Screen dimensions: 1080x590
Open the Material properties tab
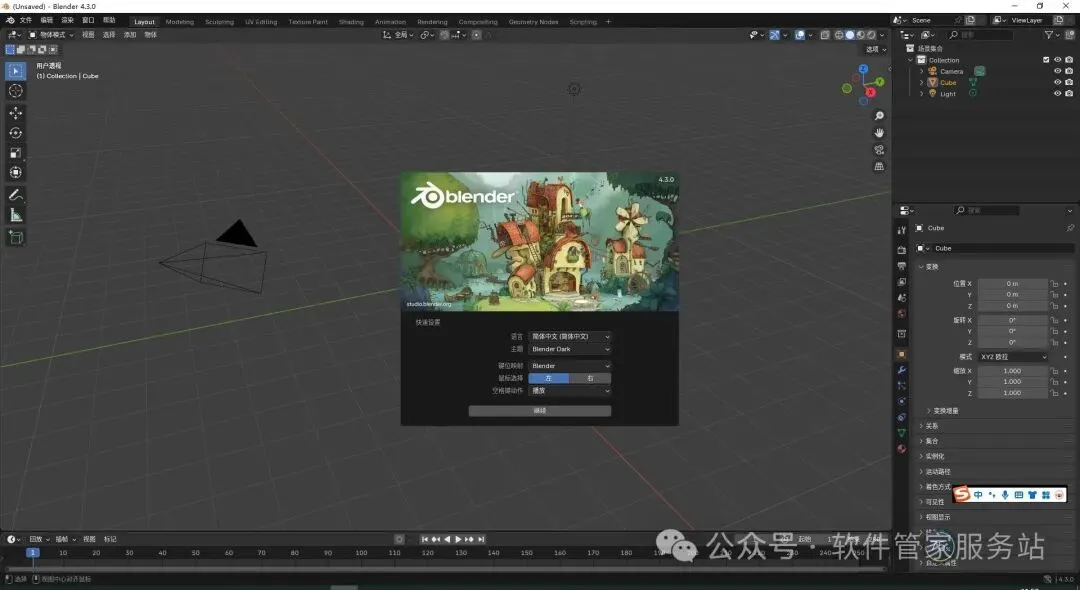pyautogui.click(x=902, y=449)
